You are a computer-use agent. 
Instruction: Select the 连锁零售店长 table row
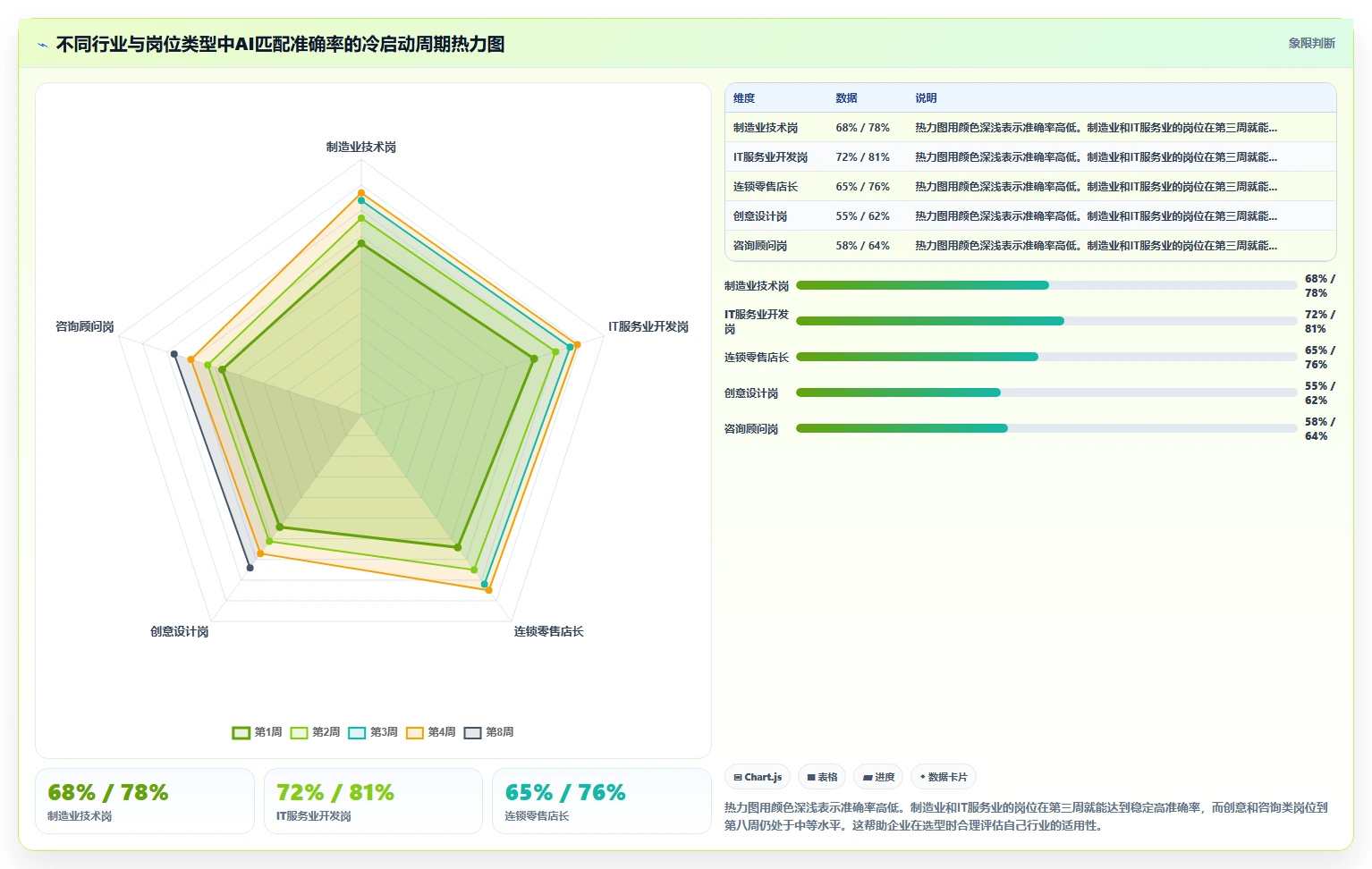[1030, 187]
